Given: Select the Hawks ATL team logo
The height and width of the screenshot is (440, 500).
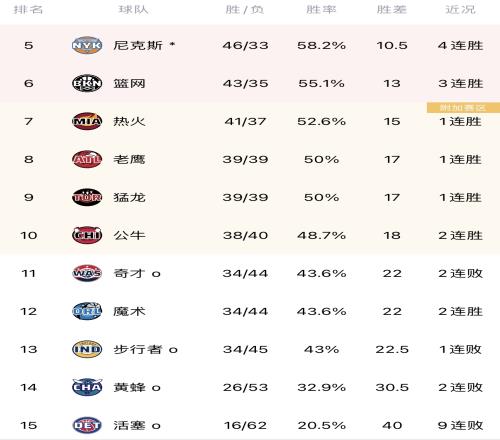Looking at the screenshot, I should [x=87, y=159].
